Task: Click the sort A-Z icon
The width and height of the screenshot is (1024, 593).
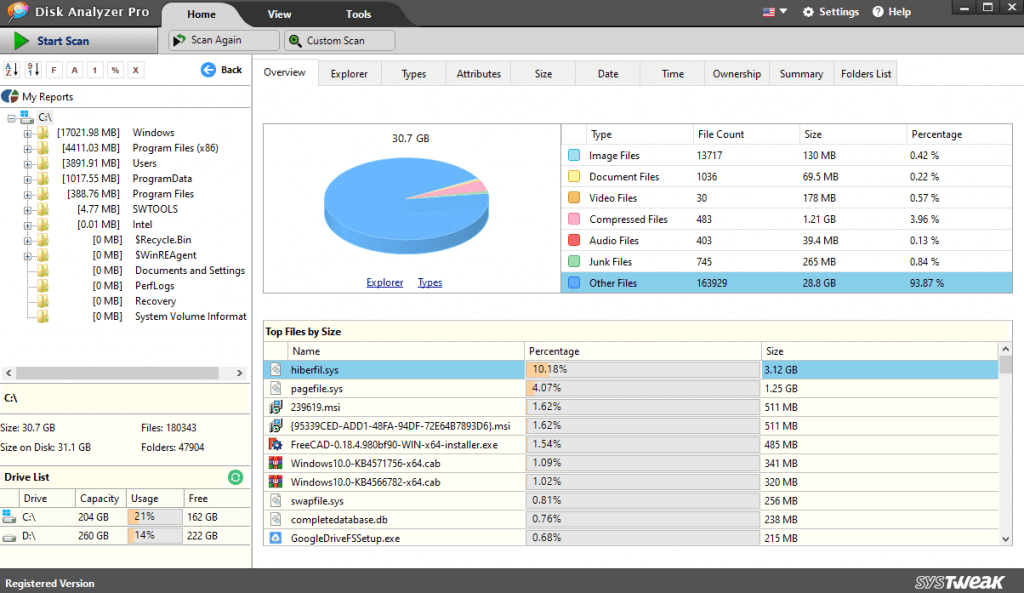Action: 12,70
